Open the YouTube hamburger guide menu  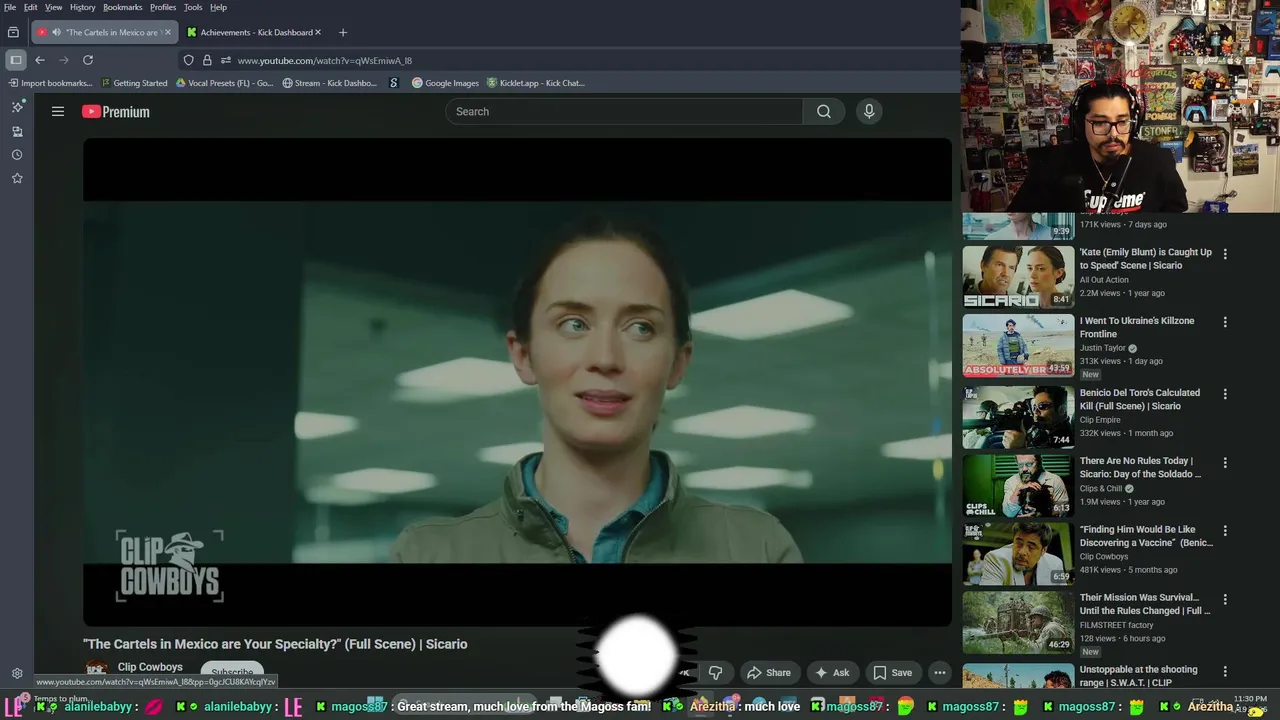click(58, 111)
